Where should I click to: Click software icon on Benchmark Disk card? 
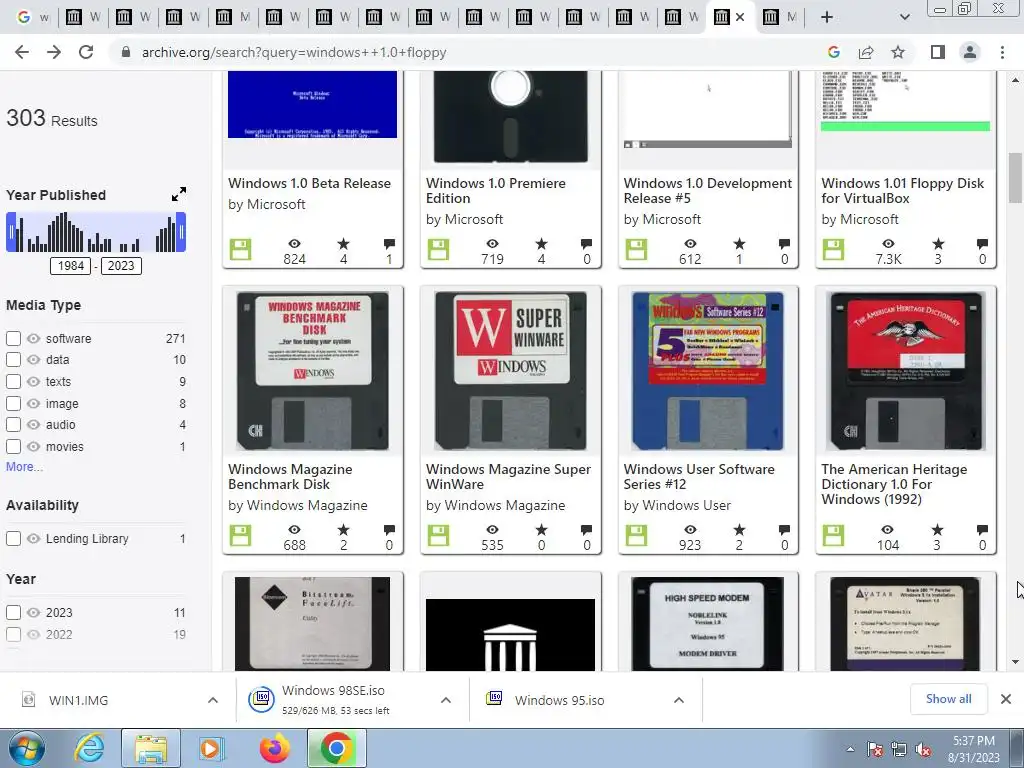[x=240, y=536]
